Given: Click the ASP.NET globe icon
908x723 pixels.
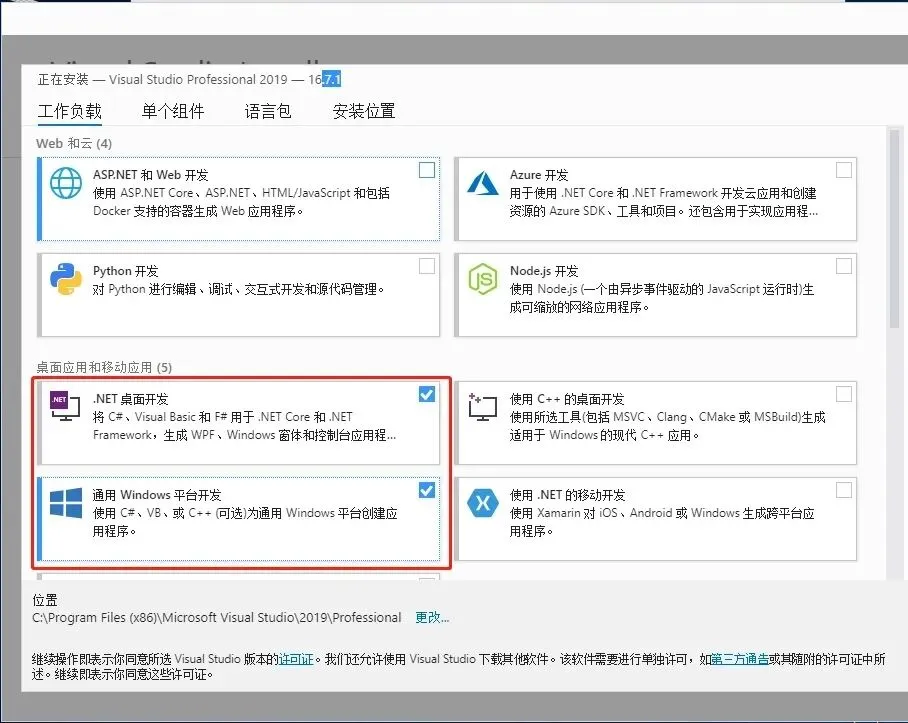Looking at the screenshot, I should click(65, 183).
